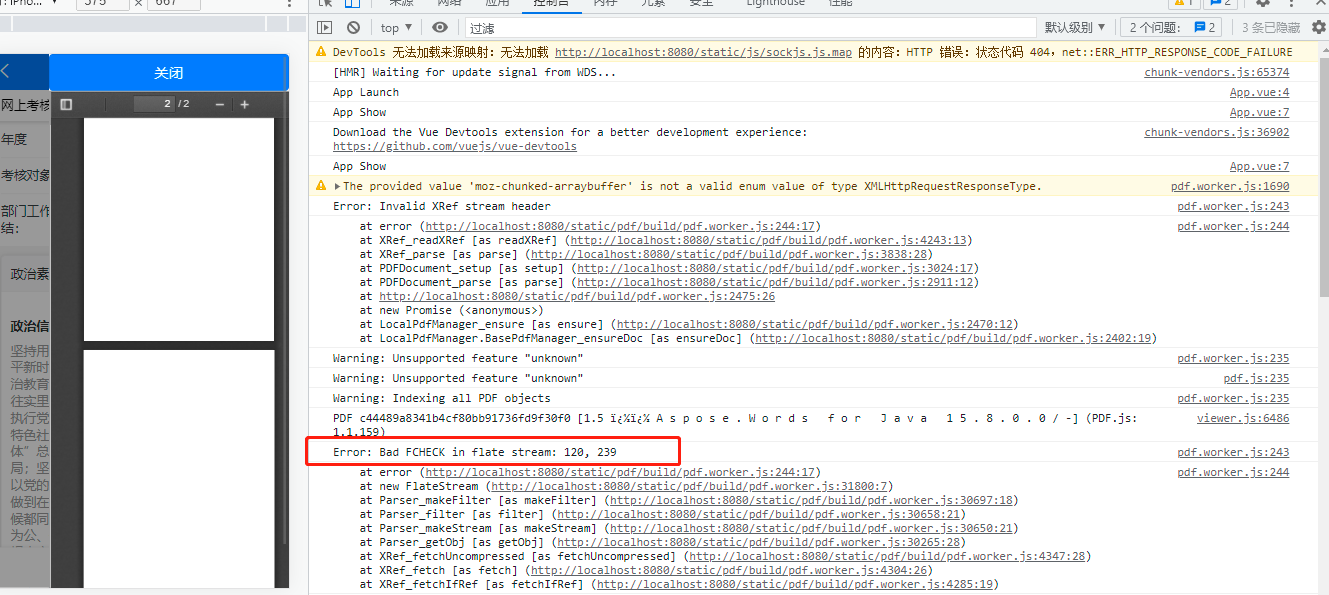Open chunk-vendors.js:65374 source link
The width and height of the screenshot is (1329, 595).
click(x=1216, y=72)
